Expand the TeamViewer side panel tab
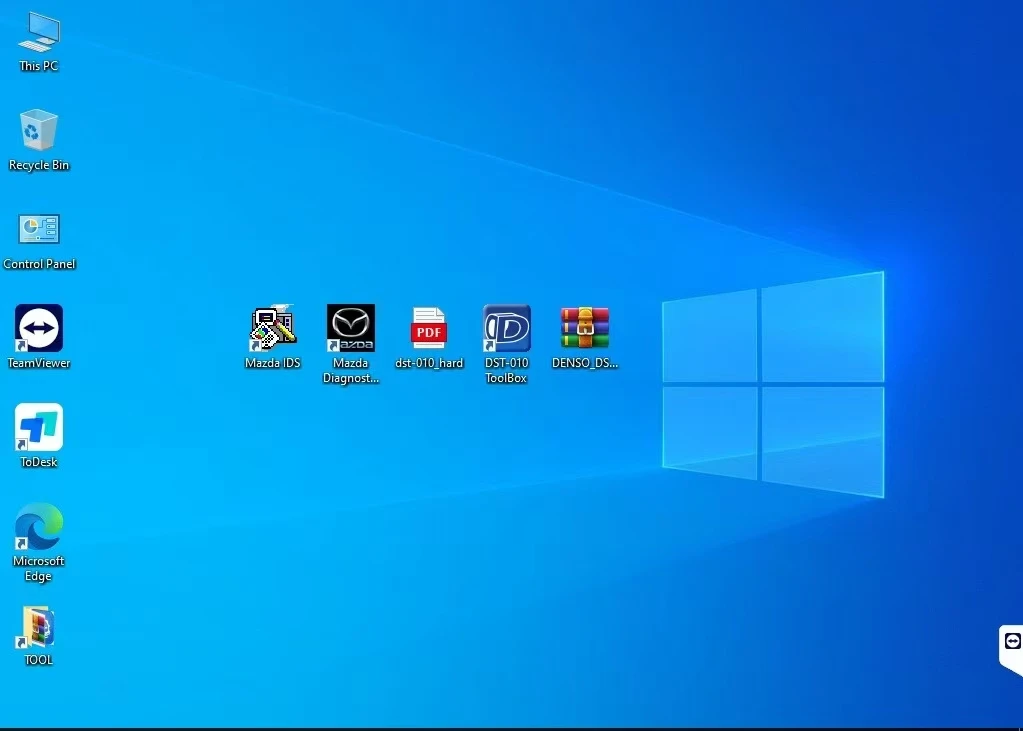The width and height of the screenshot is (1023, 731). [1012, 641]
